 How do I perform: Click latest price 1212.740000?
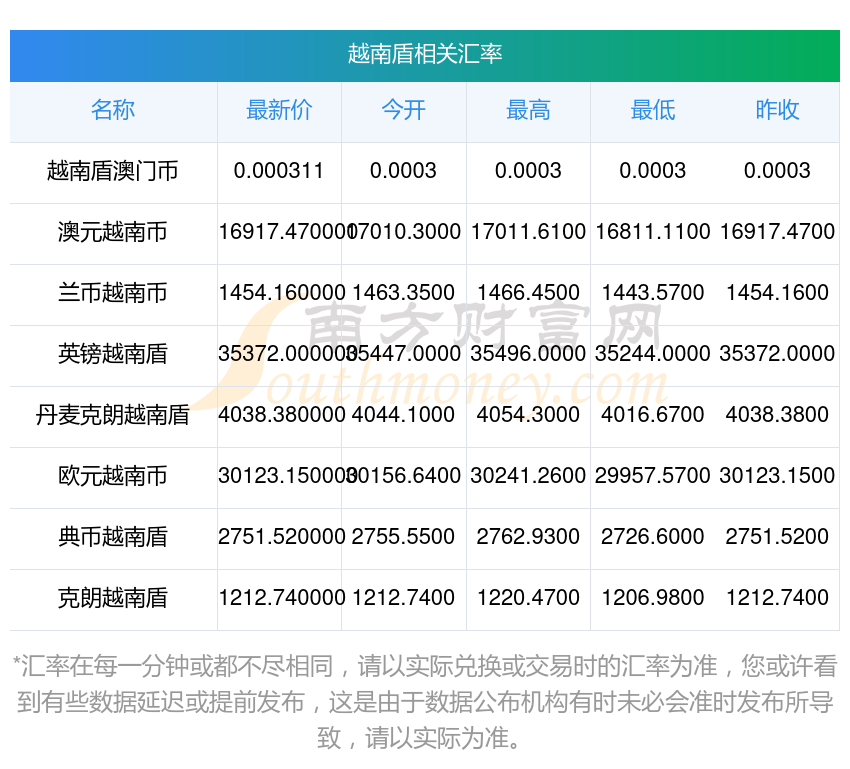click(x=282, y=598)
